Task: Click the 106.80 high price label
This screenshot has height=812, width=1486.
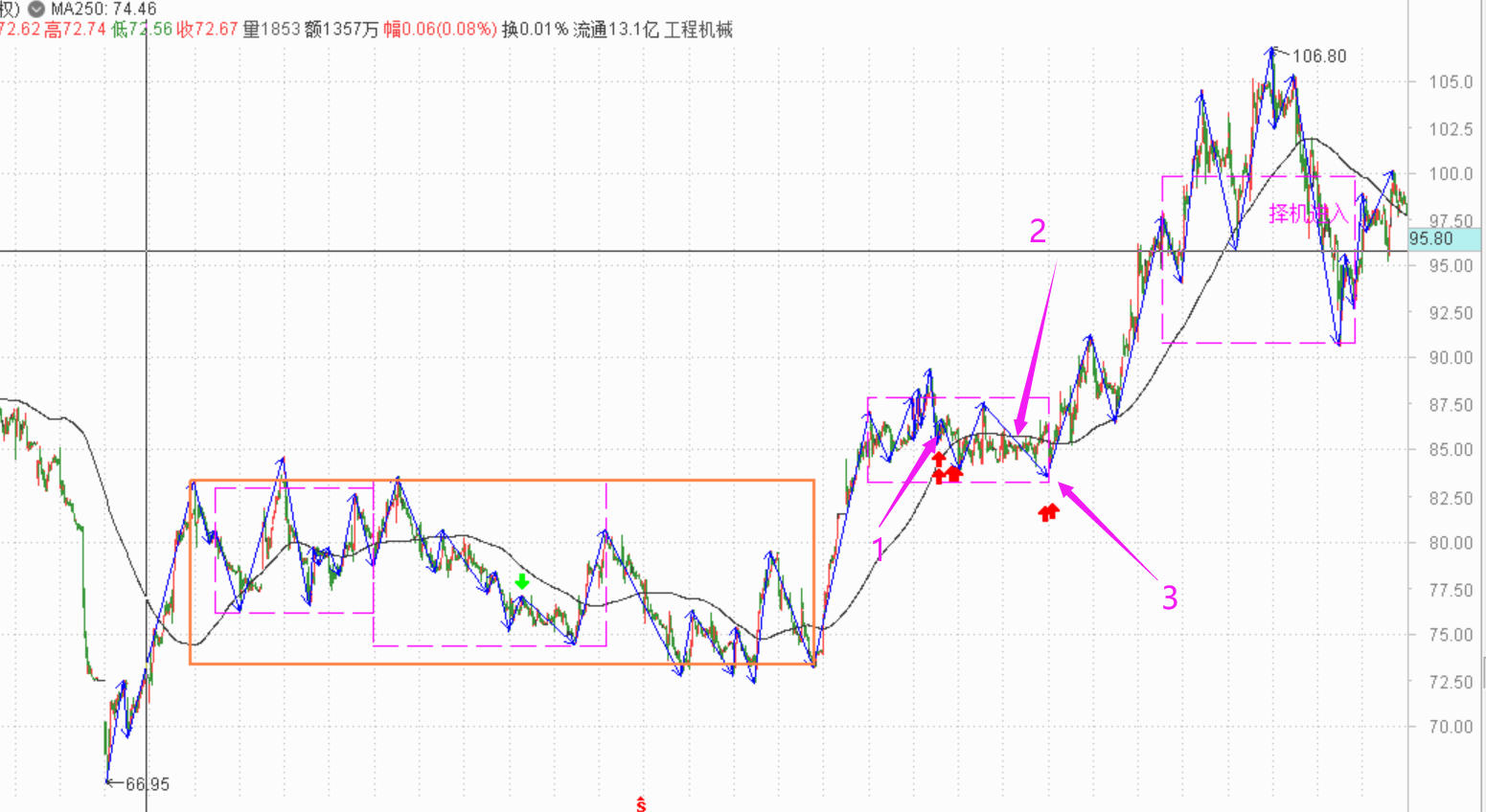Action: coord(1318,56)
